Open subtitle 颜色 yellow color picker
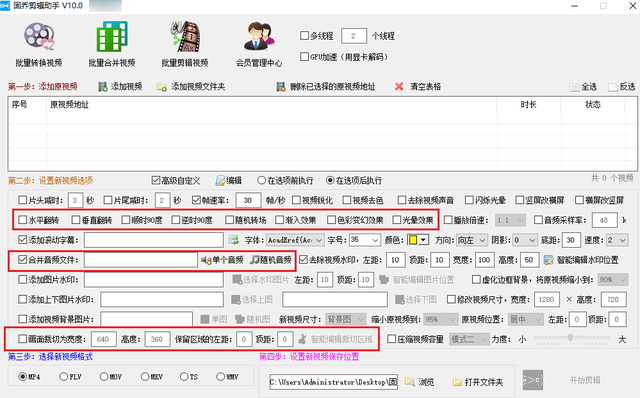 418,240
